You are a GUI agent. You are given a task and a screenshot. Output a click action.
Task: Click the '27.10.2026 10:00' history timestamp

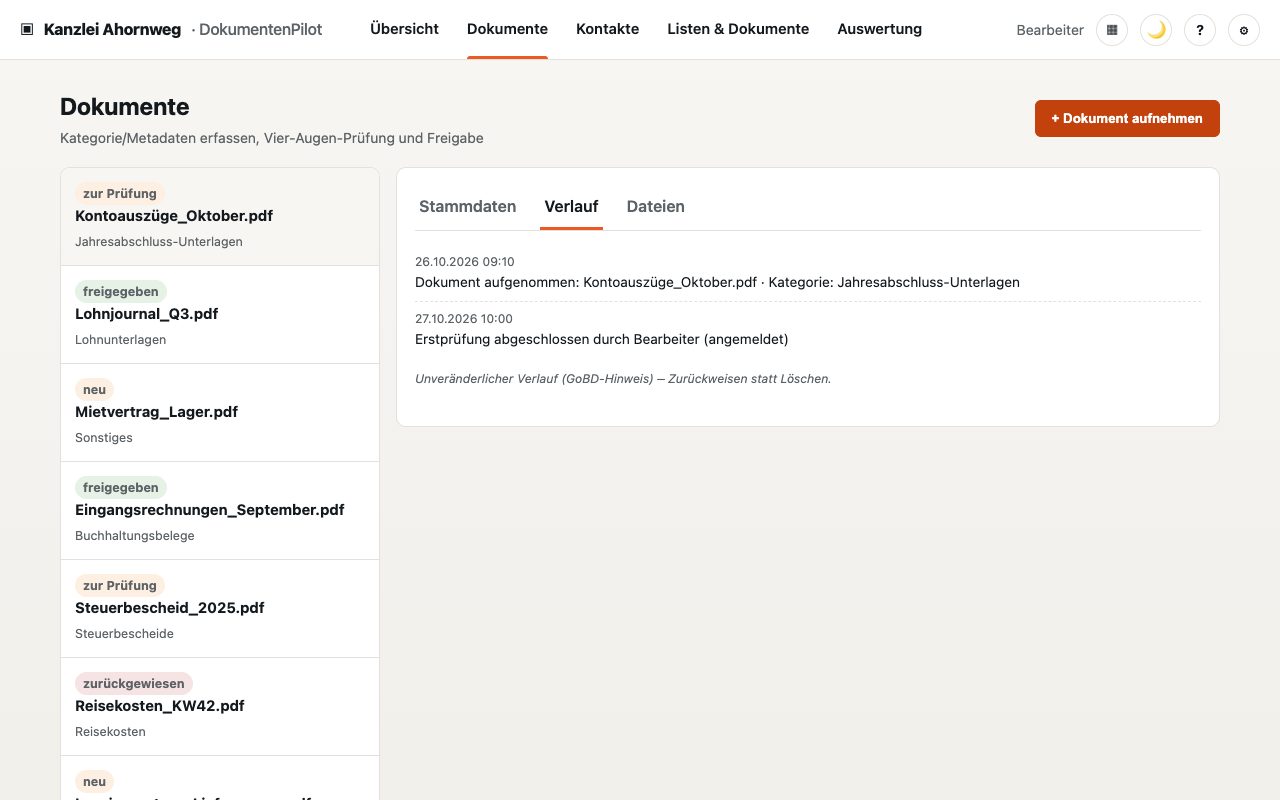[464, 319]
